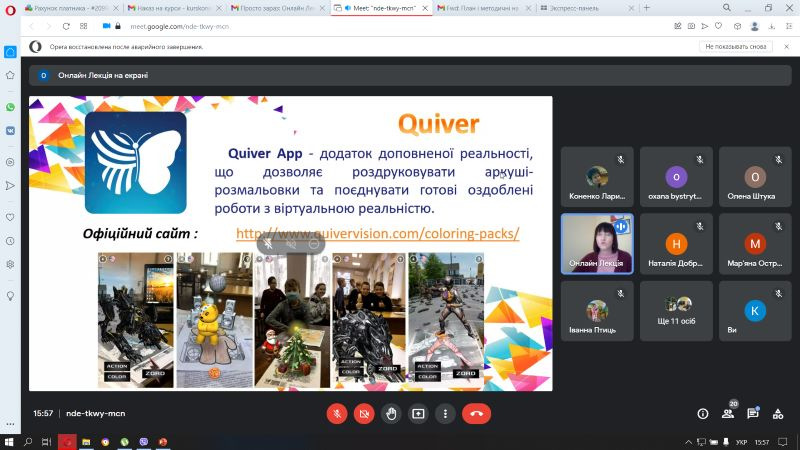Open chat with everyone icon
The height and width of the screenshot is (450, 800).
tap(753, 414)
